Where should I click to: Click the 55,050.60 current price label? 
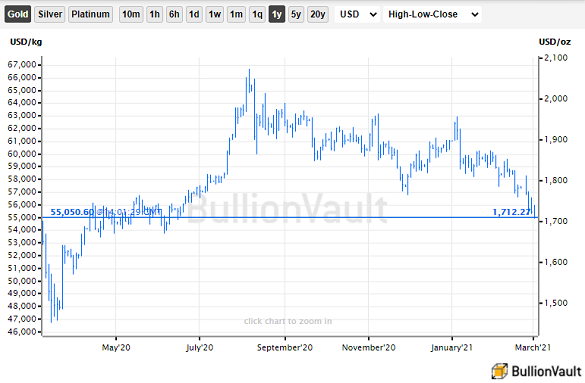tap(72, 212)
